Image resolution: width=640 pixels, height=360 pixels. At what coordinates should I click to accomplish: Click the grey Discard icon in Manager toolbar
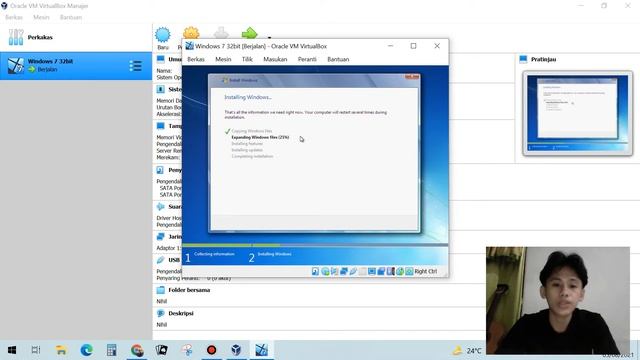pyautogui.click(x=221, y=33)
